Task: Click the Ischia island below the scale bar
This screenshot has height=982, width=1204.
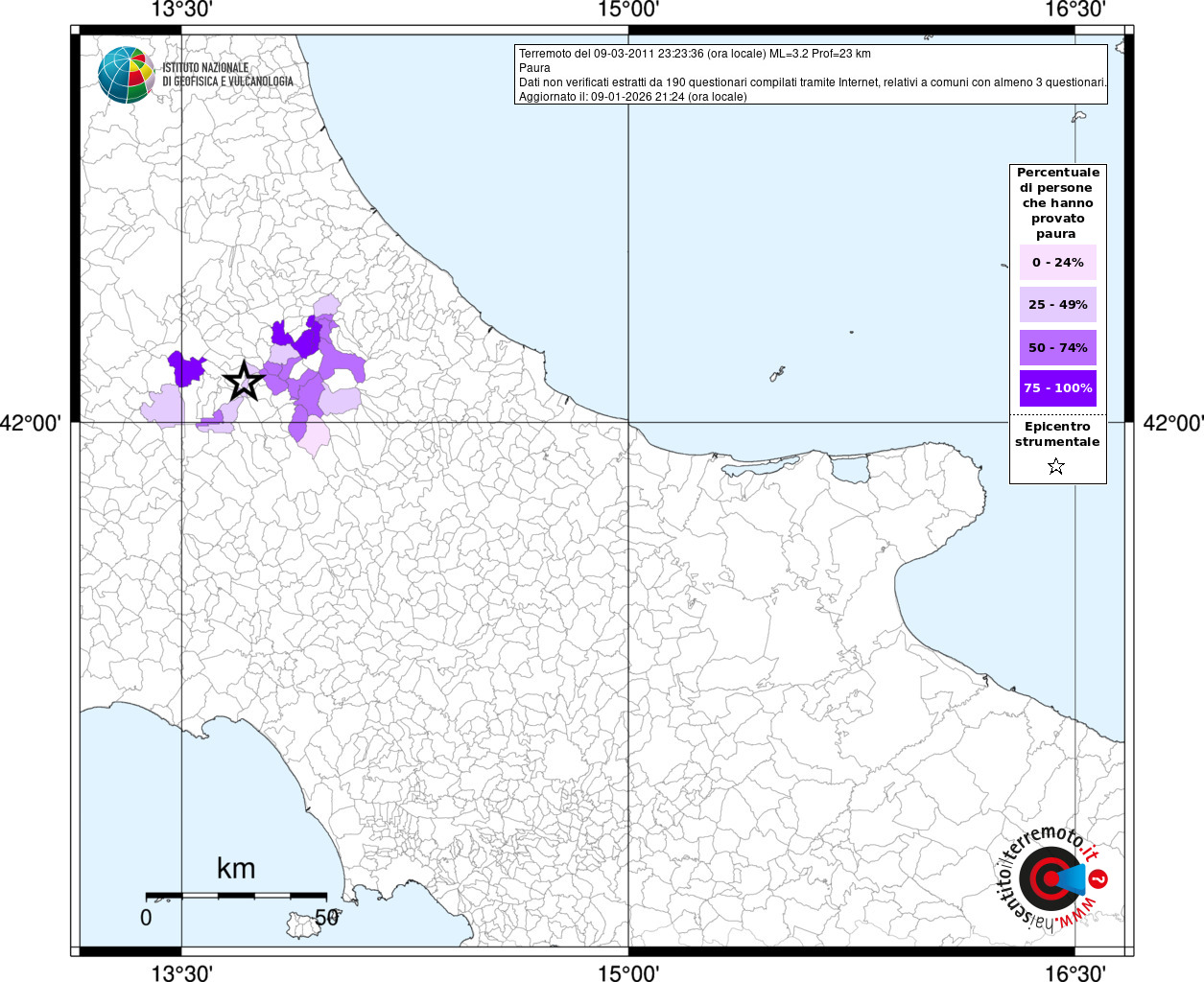Action: (307, 925)
